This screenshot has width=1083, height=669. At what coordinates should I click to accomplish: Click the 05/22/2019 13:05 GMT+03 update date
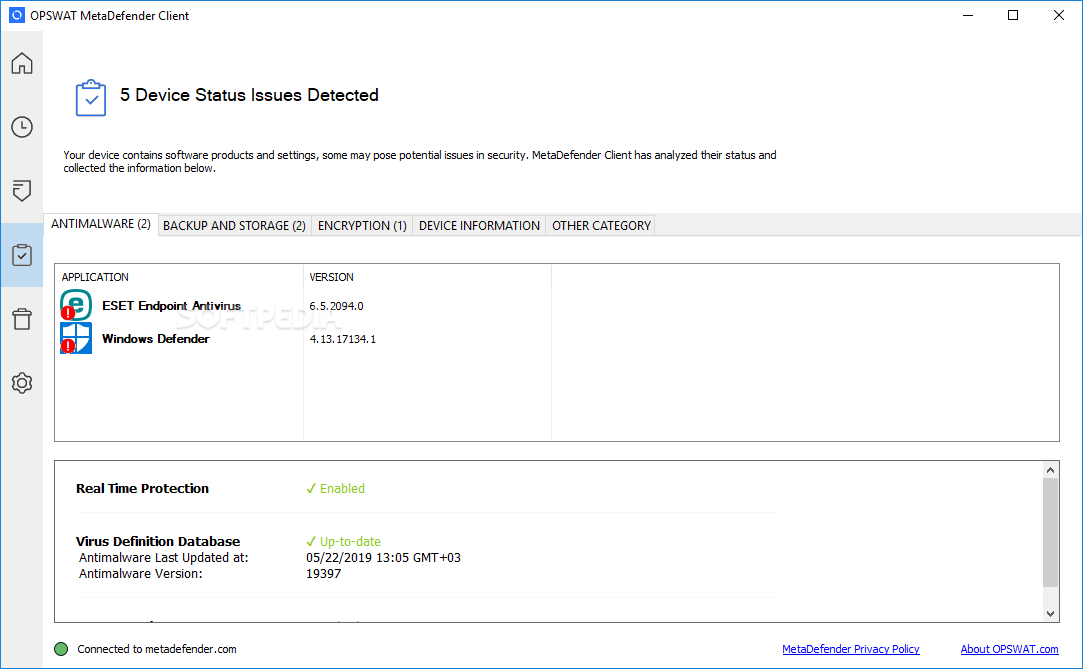pyautogui.click(x=383, y=558)
